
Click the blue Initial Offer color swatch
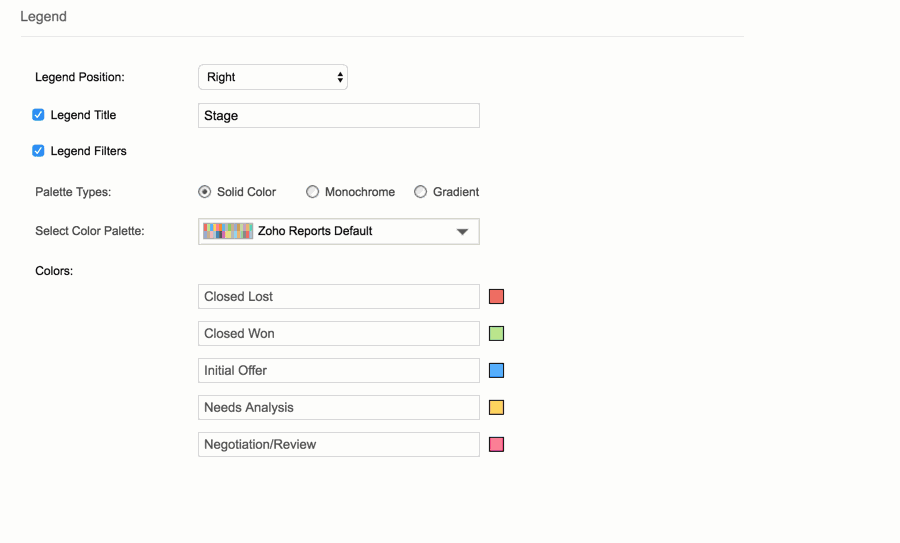click(x=496, y=371)
